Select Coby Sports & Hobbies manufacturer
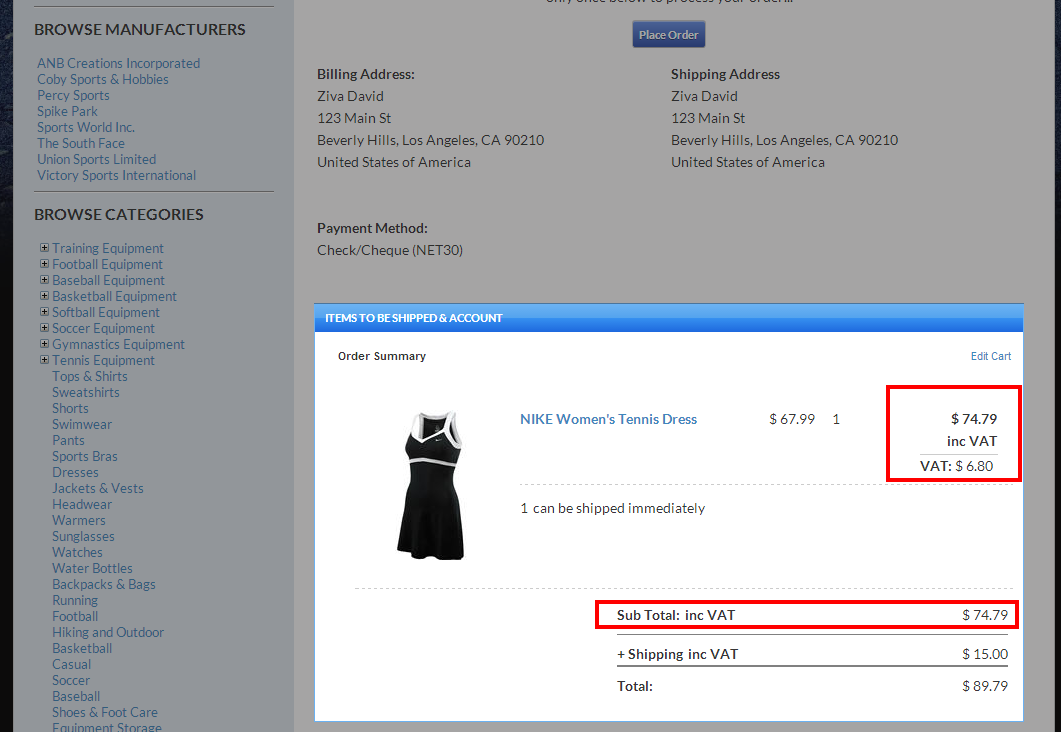The width and height of the screenshot is (1061, 732). click(102, 79)
